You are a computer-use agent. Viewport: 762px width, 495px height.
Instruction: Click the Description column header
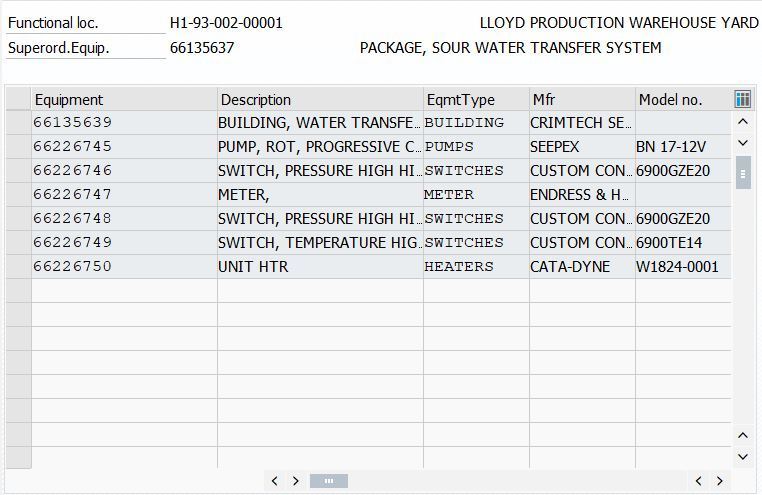click(x=320, y=99)
